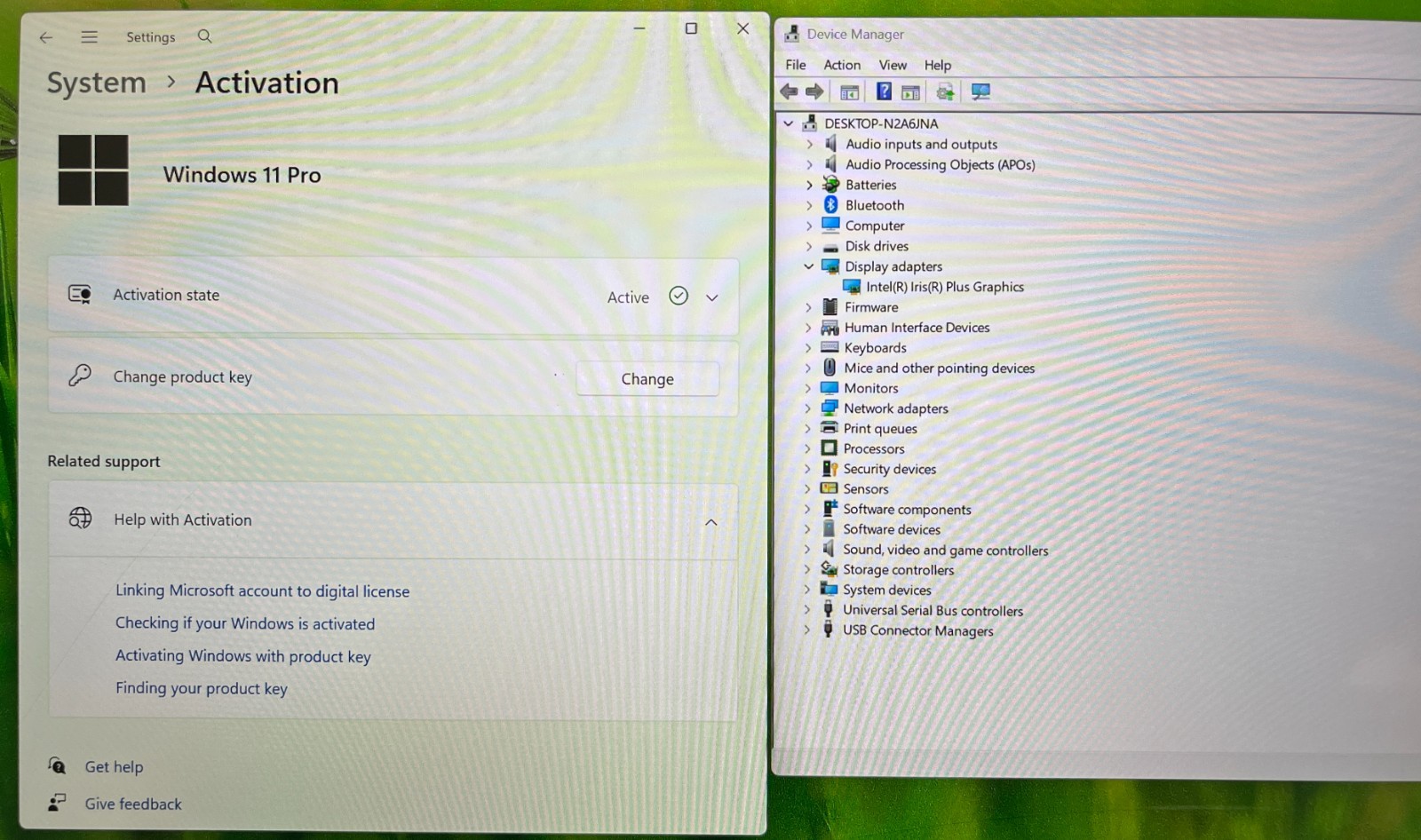Image resolution: width=1421 pixels, height=840 pixels.
Task: Select the Monitors category icon
Action: click(830, 388)
